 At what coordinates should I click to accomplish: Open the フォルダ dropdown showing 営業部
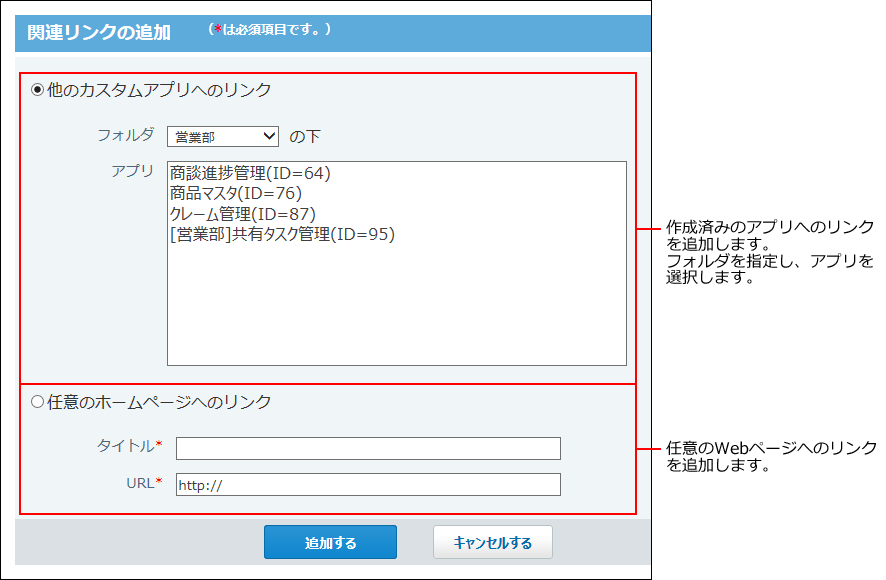tap(223, 136)
